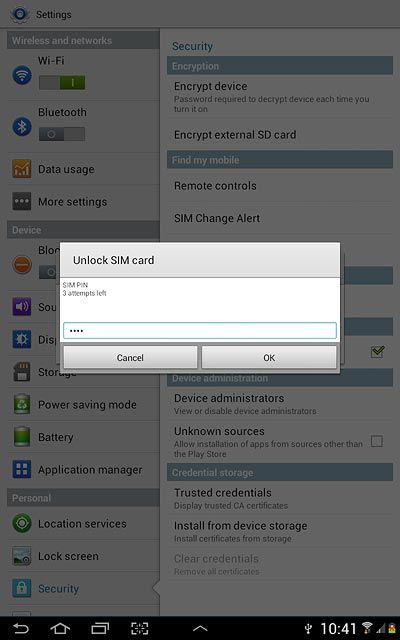
Task: Tap the Settings gear icon in header
Action: [x=20, y=14]
